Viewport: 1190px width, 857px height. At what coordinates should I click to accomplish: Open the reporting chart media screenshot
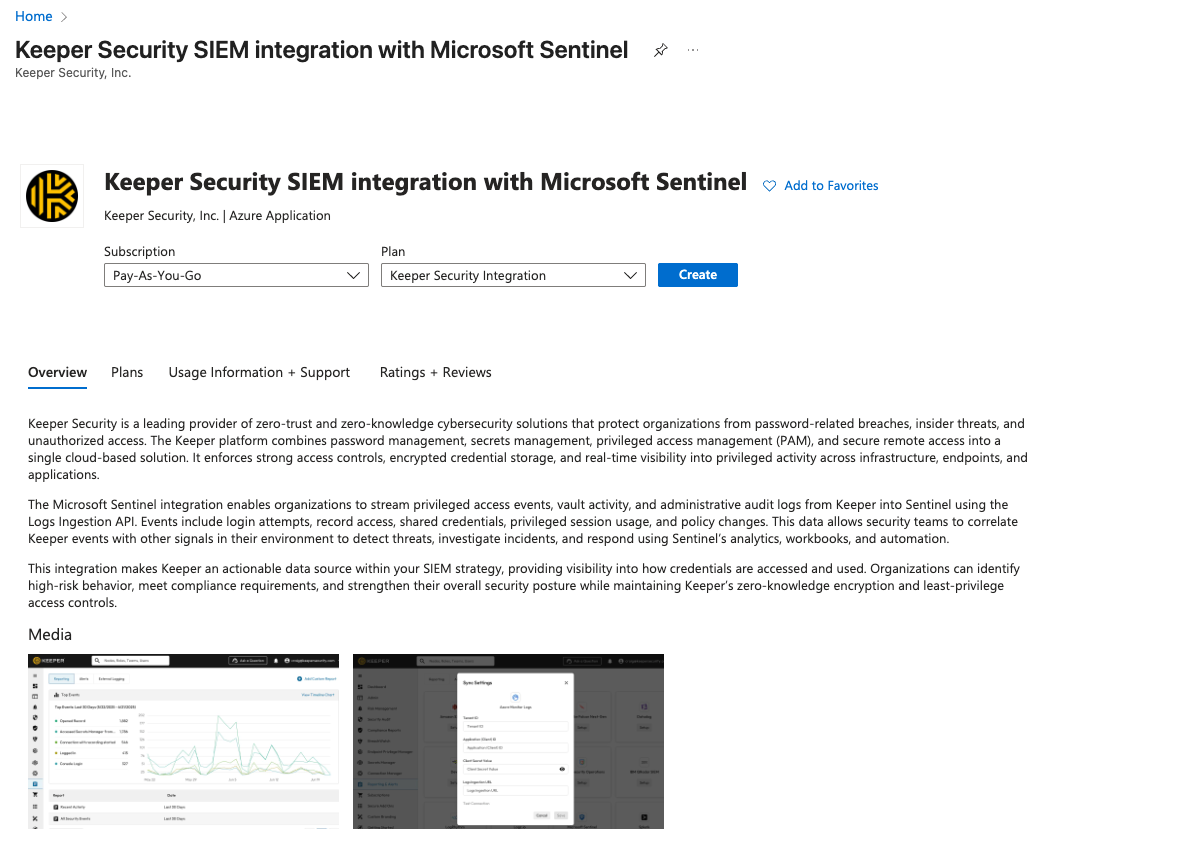tap(183, 741)
